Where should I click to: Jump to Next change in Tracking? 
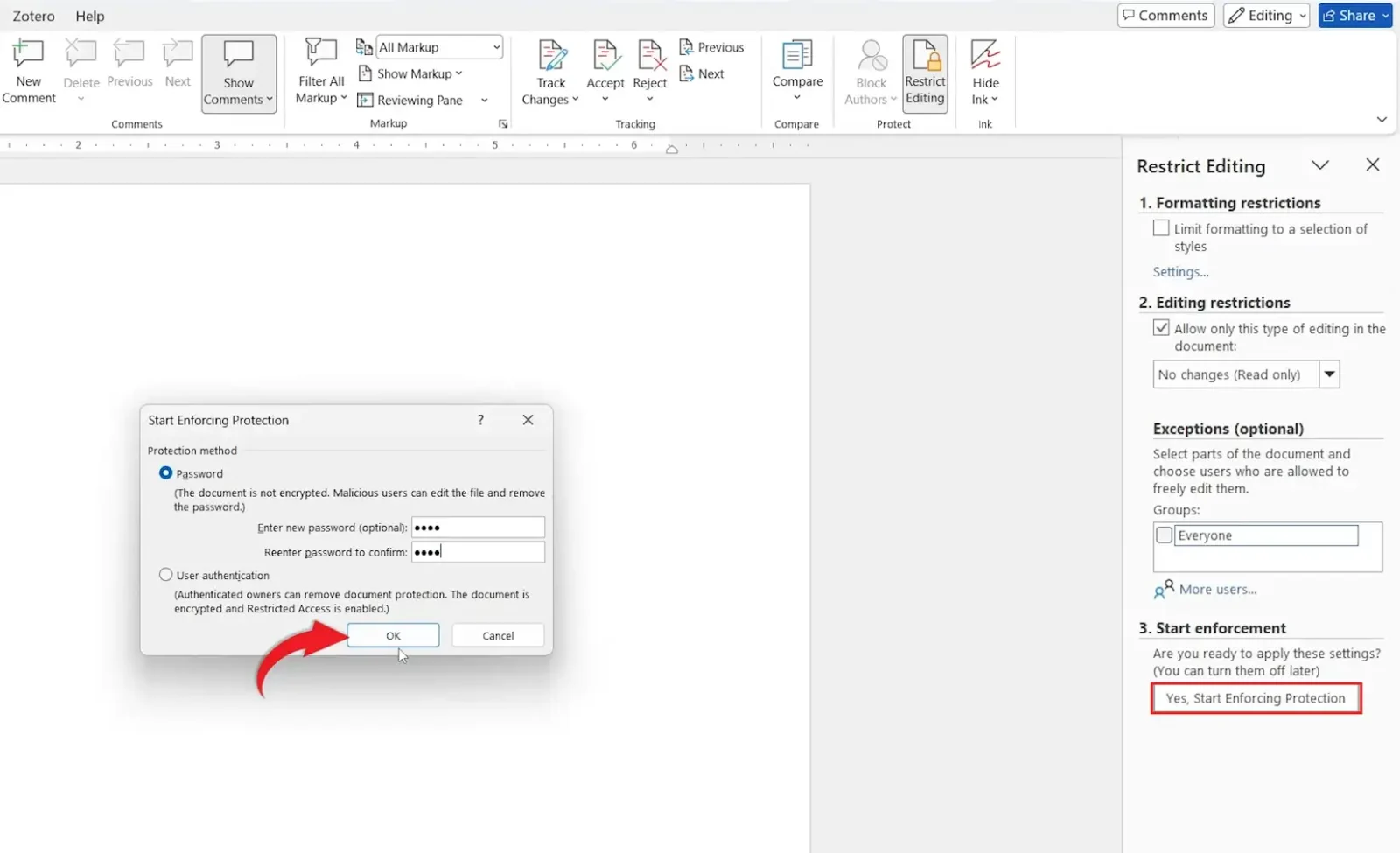(702, 73)
